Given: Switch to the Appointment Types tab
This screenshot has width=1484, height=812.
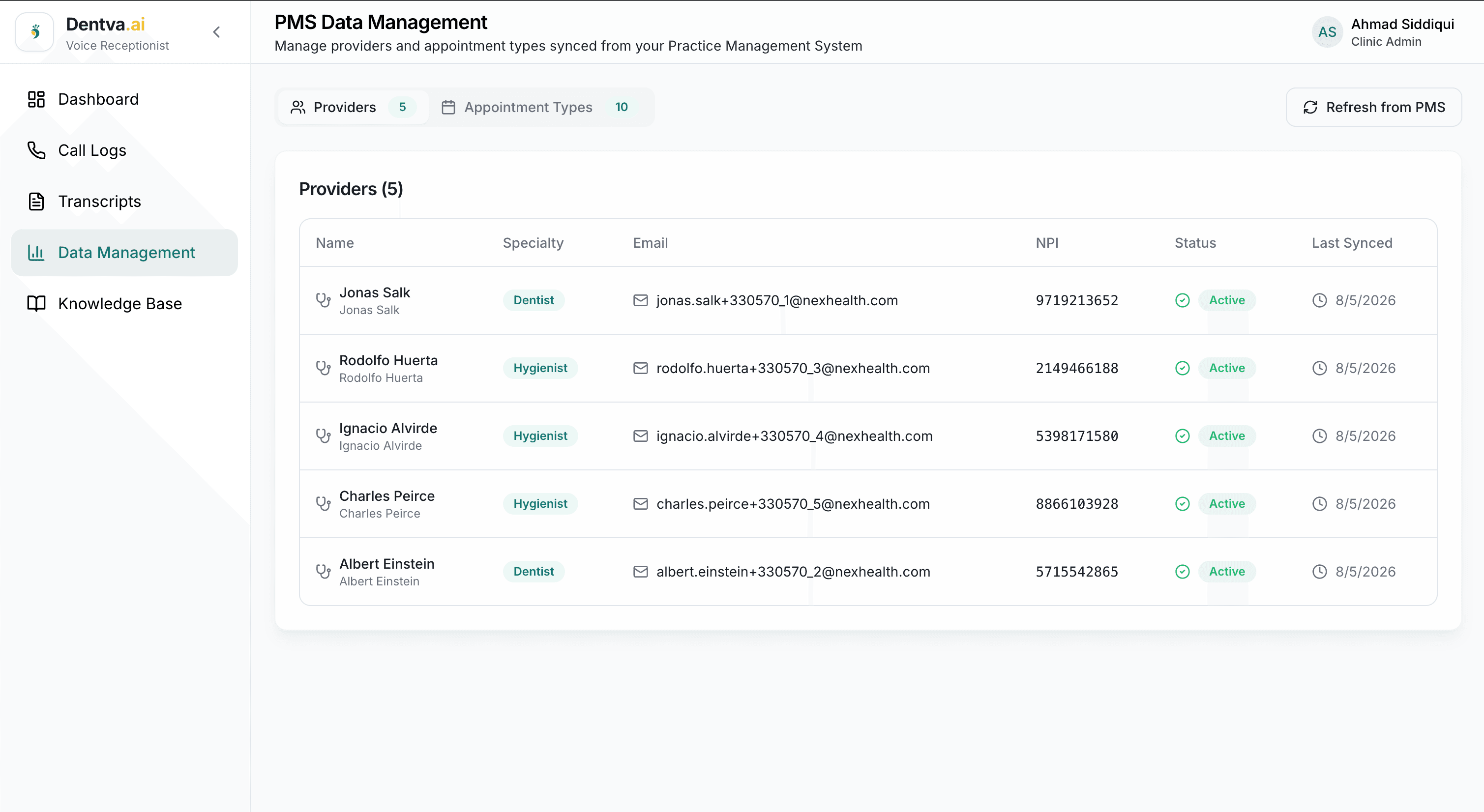Looking at the screenshot, I should point(540,107).
